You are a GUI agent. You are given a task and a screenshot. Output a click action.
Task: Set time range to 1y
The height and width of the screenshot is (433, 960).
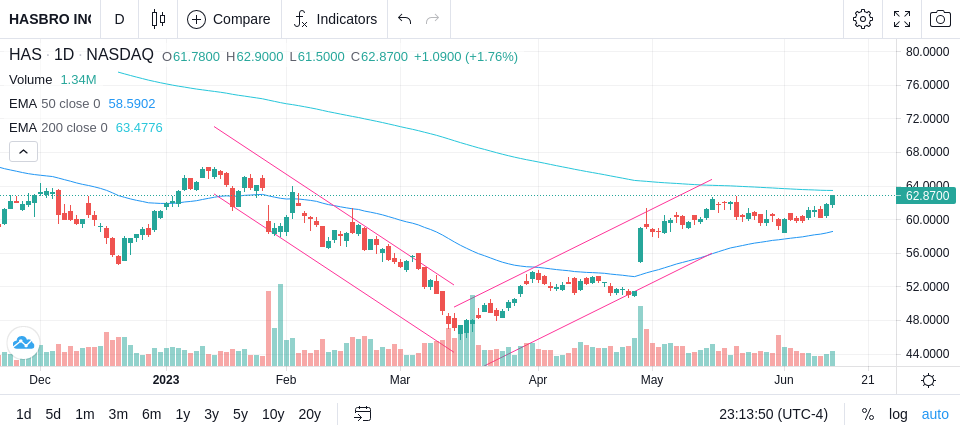click(182, 415)
